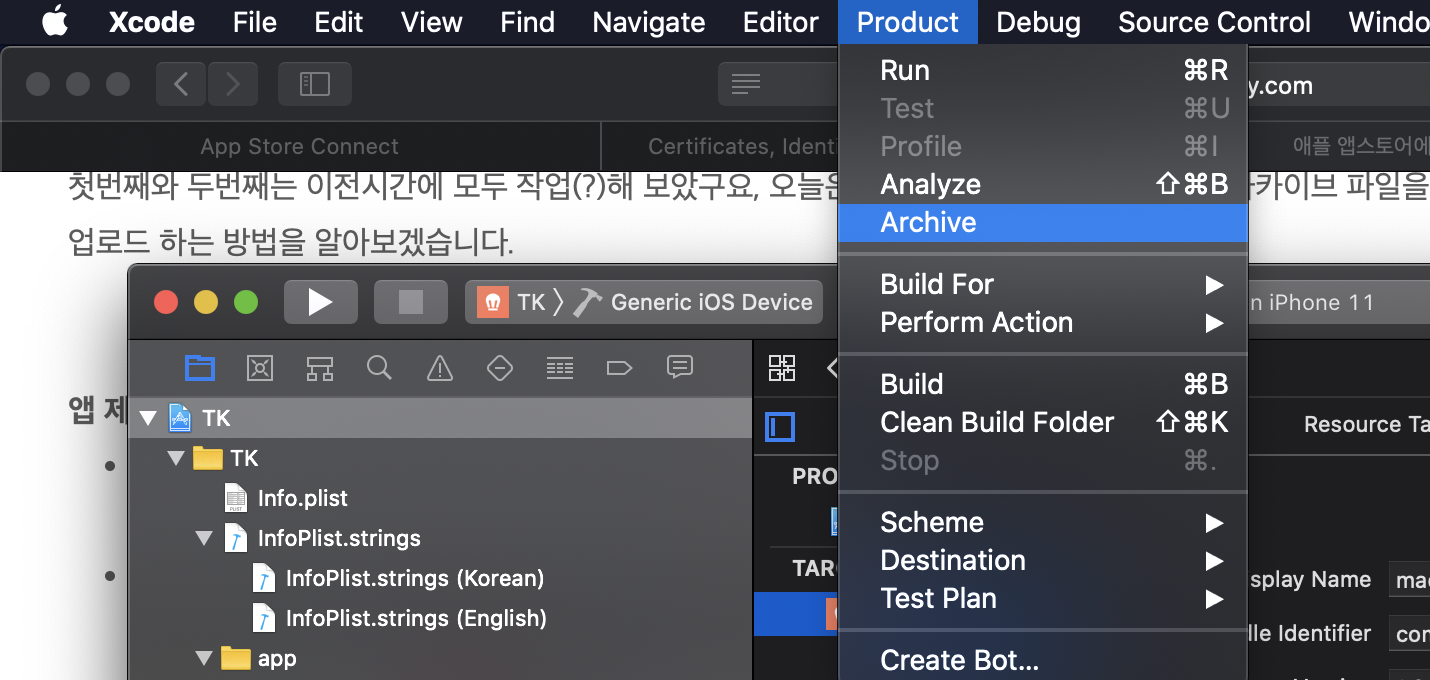1430x680 pixels.
Task: Open the Resource Tags tab
Action: click(x=1366, y=424)
